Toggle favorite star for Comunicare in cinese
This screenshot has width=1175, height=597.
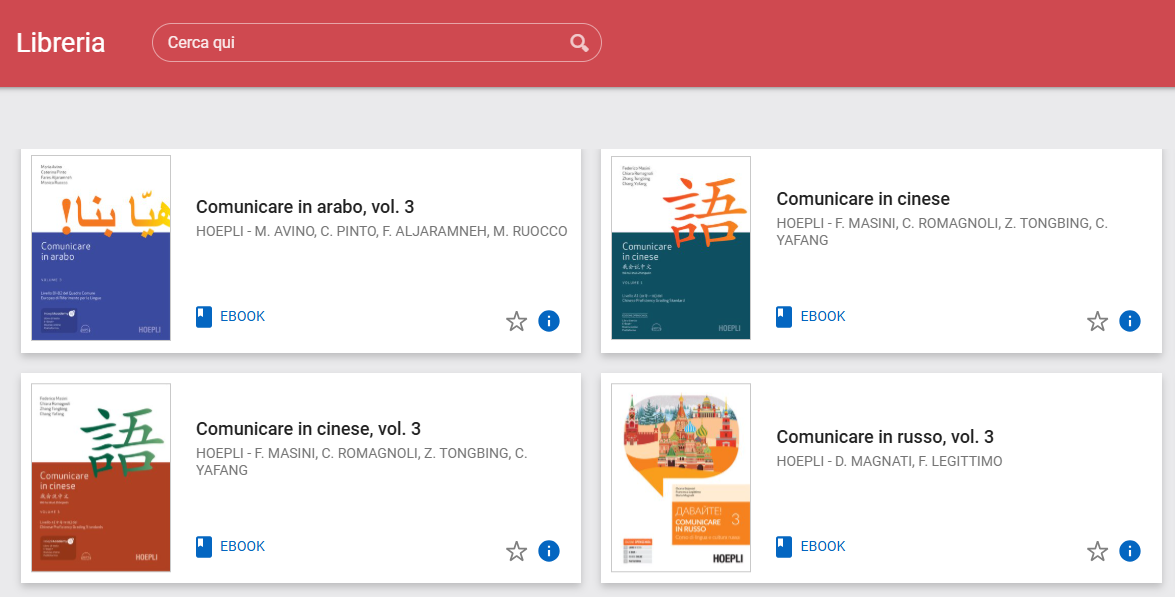click(1097, 321)
